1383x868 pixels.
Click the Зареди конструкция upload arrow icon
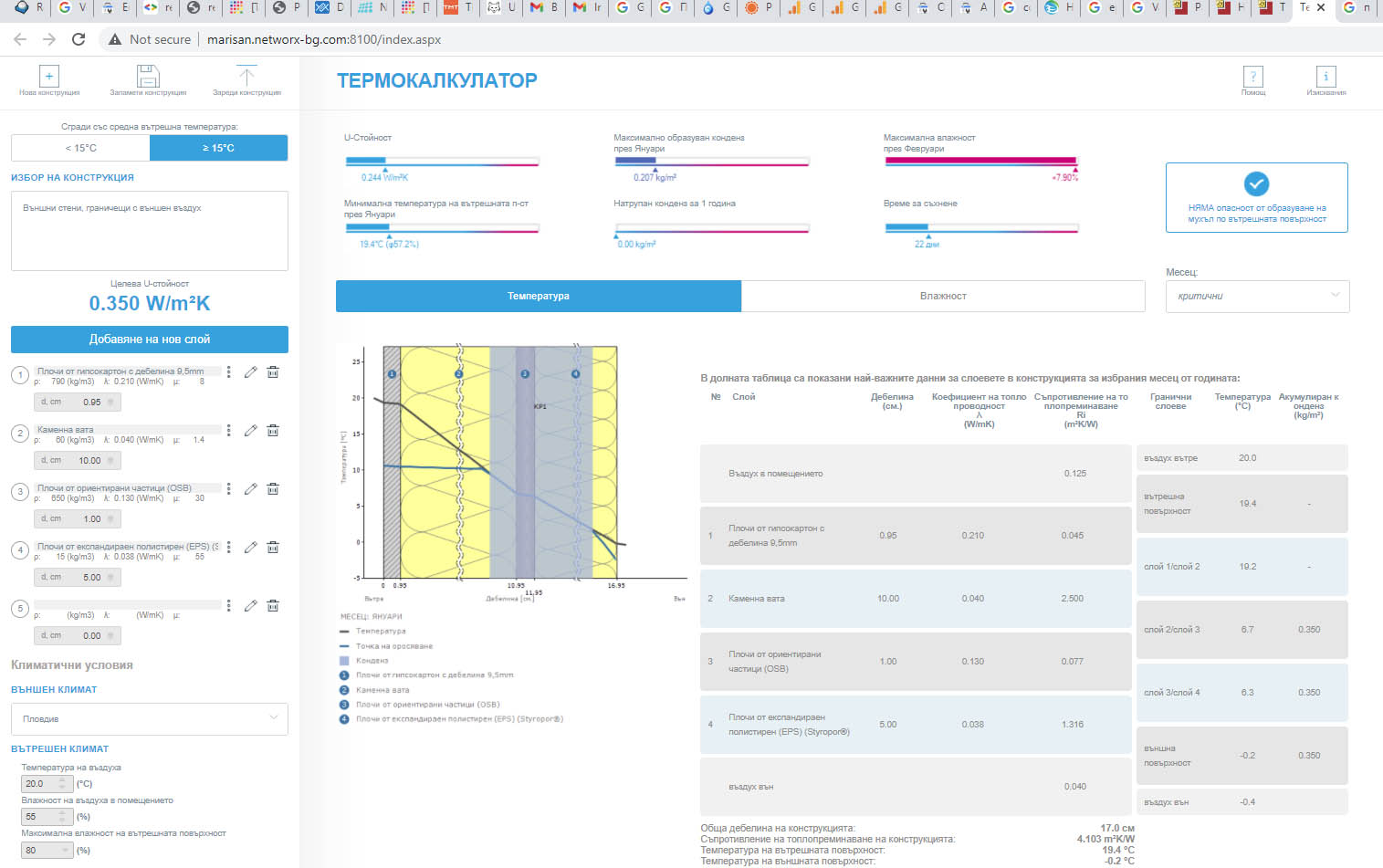point(246,77)
